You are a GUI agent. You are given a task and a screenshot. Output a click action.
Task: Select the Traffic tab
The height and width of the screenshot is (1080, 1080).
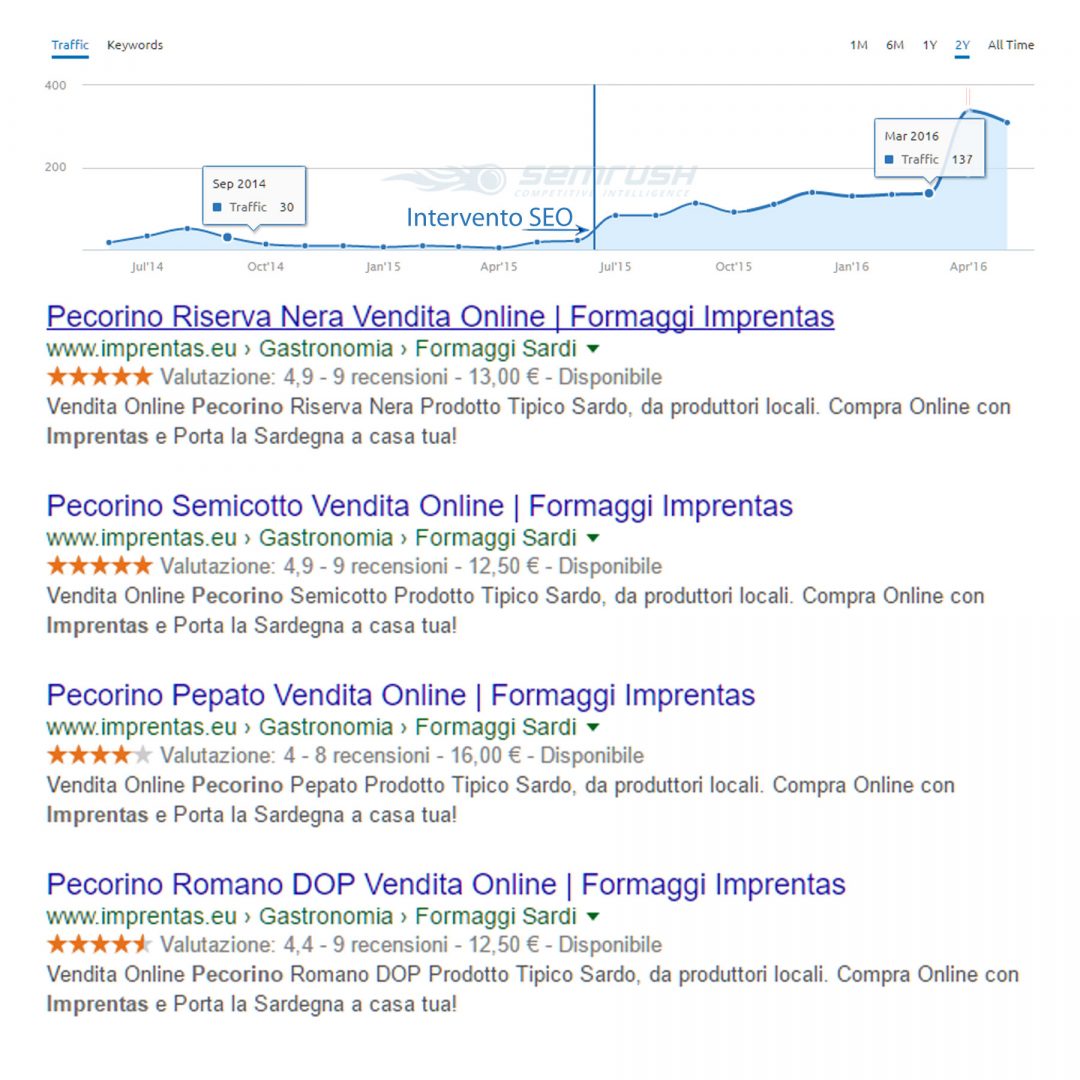click(x=70, y=45)
